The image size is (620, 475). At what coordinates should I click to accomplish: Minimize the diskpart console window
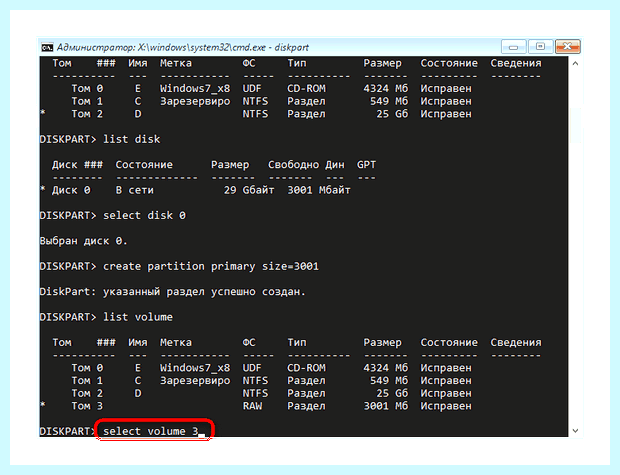pos(513,47)
